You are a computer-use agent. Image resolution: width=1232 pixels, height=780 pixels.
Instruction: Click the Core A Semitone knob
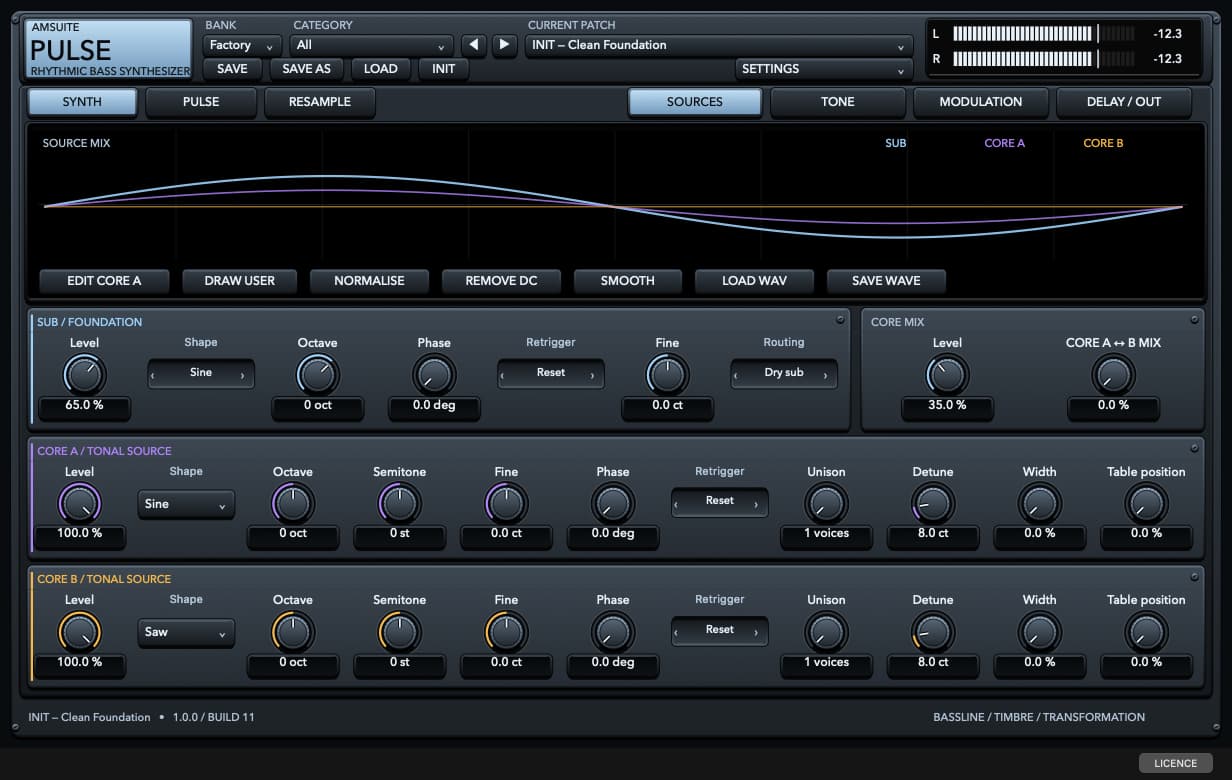(399, 503)
